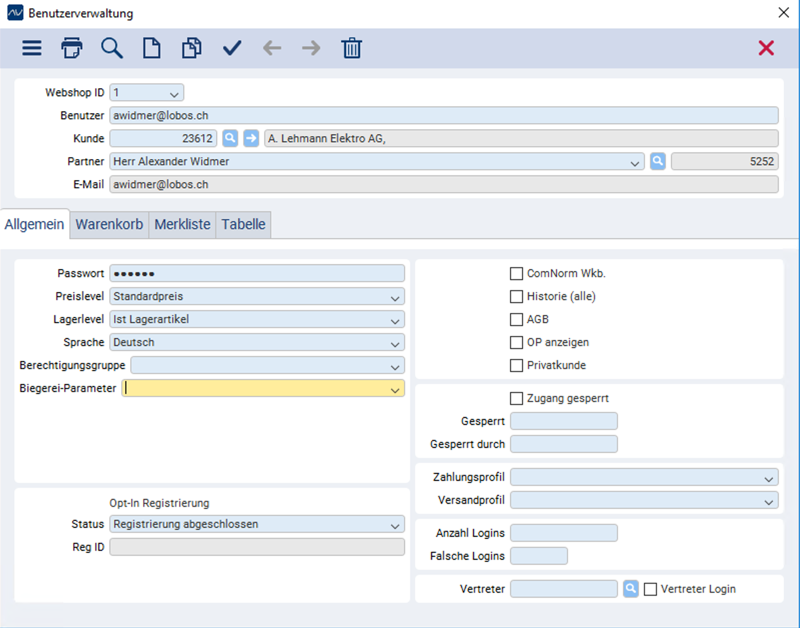This screenshot has width=800, height=628.
Task: Click blue arrow icon beside Kunde field
Action: (251, 138)
